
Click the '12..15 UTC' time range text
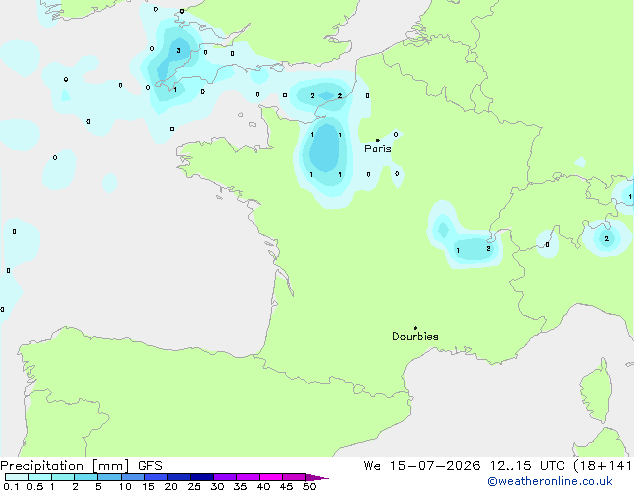pos(527,466)
